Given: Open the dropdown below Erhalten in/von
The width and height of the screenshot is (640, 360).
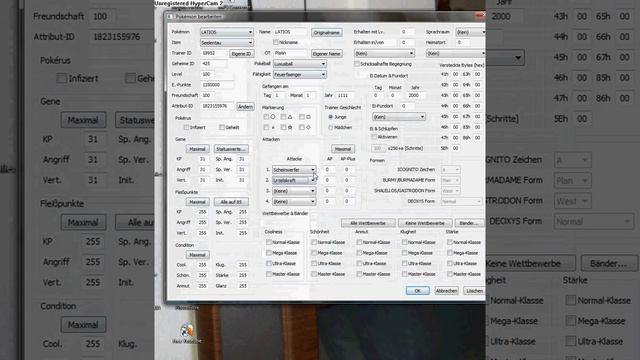Looking at the screenshot, I should [384, 53].
